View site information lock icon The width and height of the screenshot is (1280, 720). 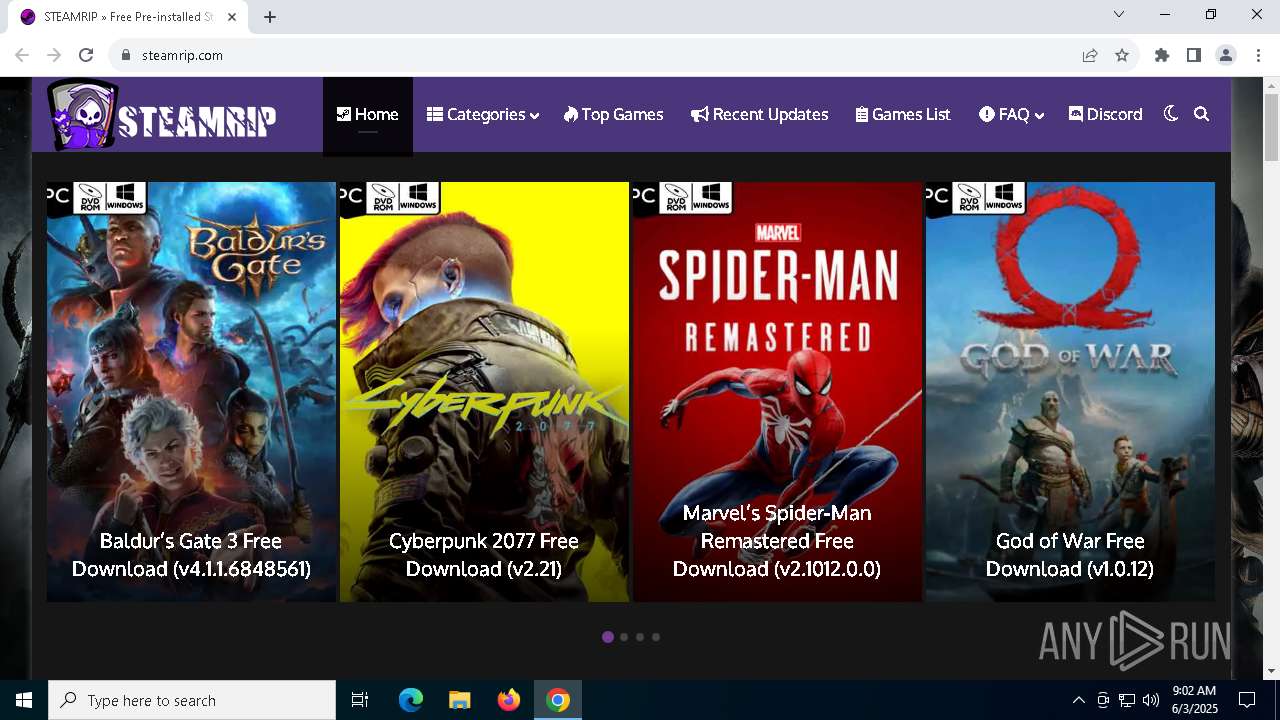click(x=126, y=55)
